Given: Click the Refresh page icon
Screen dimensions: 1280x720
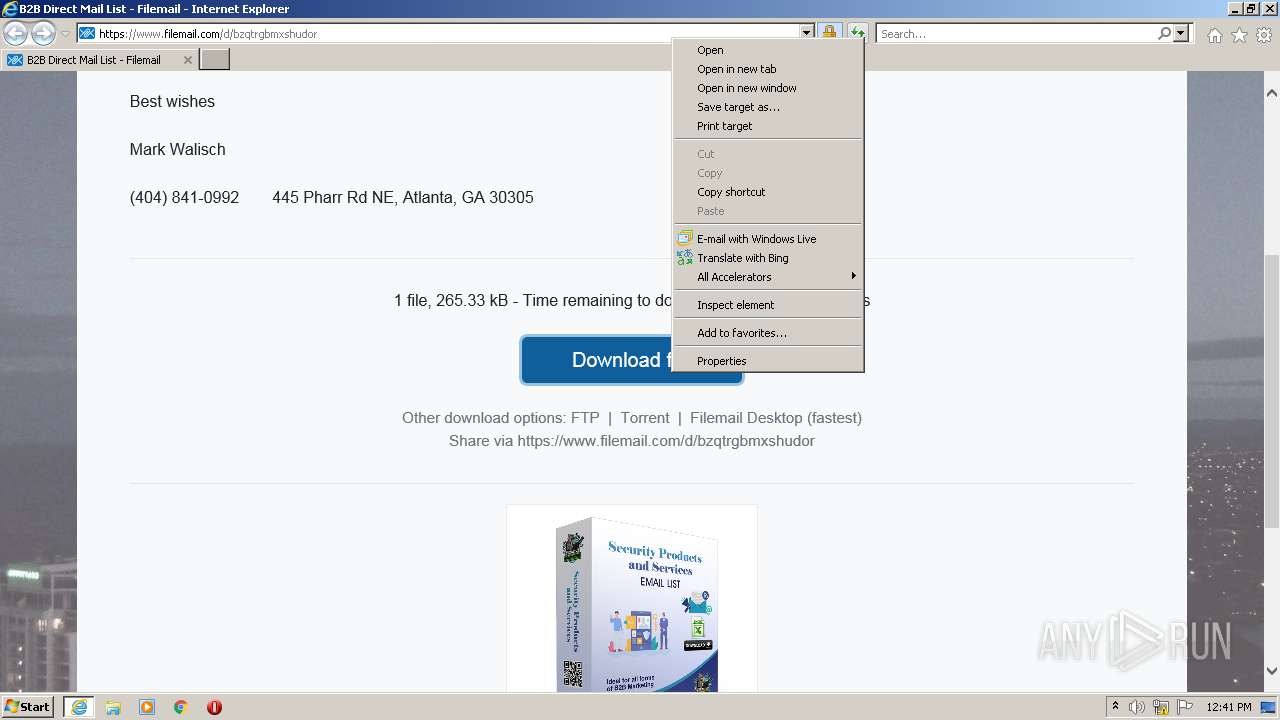Looking at the screenshot, I should (857, 33).
